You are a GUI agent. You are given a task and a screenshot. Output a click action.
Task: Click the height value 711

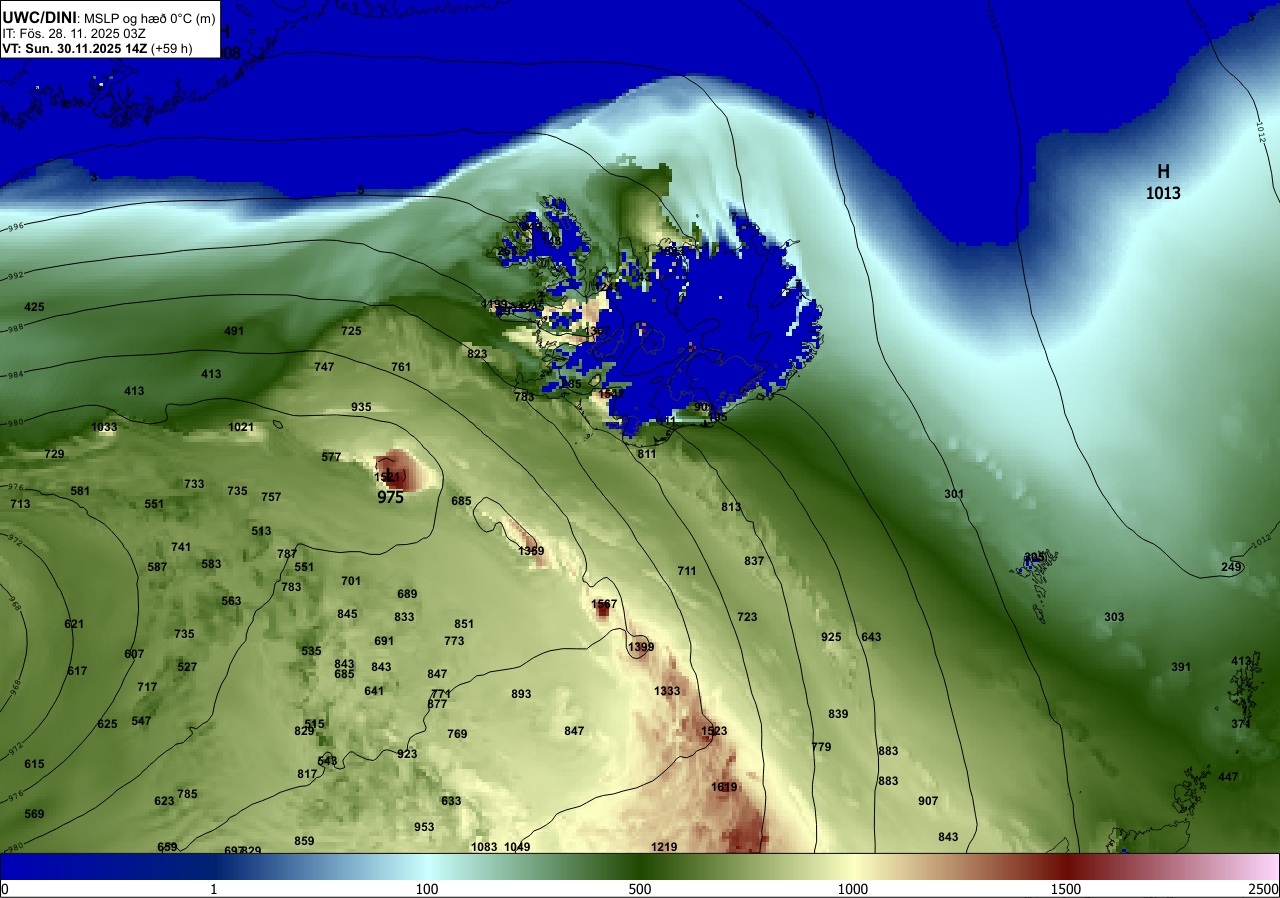pos(687,571)
